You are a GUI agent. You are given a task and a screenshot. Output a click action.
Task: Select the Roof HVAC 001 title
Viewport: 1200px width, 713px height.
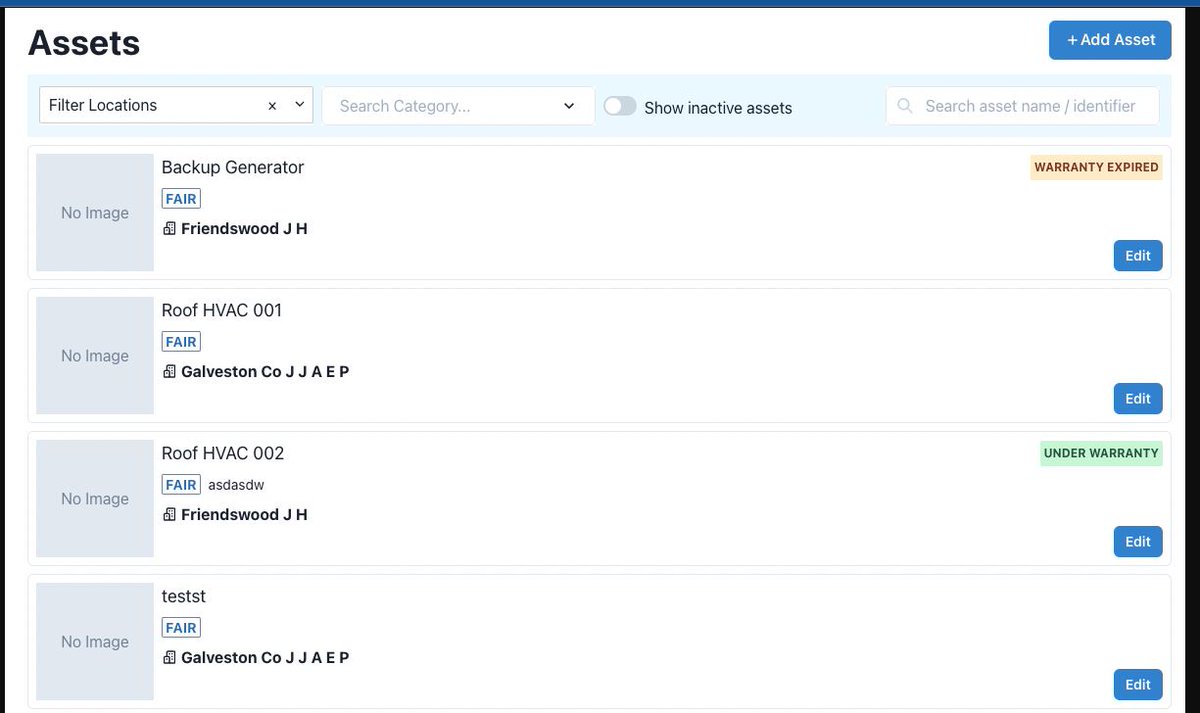click(x=222, y=310)
